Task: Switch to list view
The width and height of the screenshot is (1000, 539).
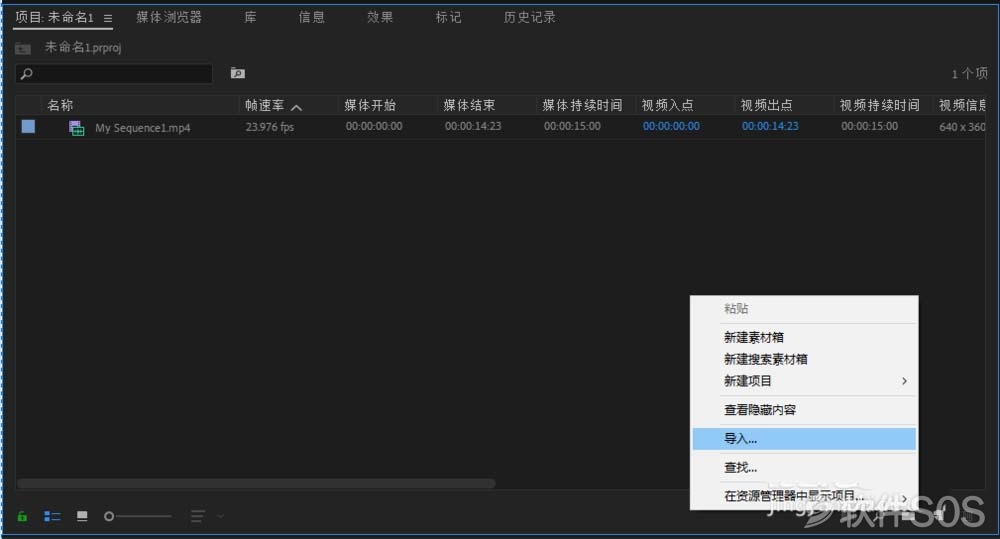Action: tap(52, 516)
